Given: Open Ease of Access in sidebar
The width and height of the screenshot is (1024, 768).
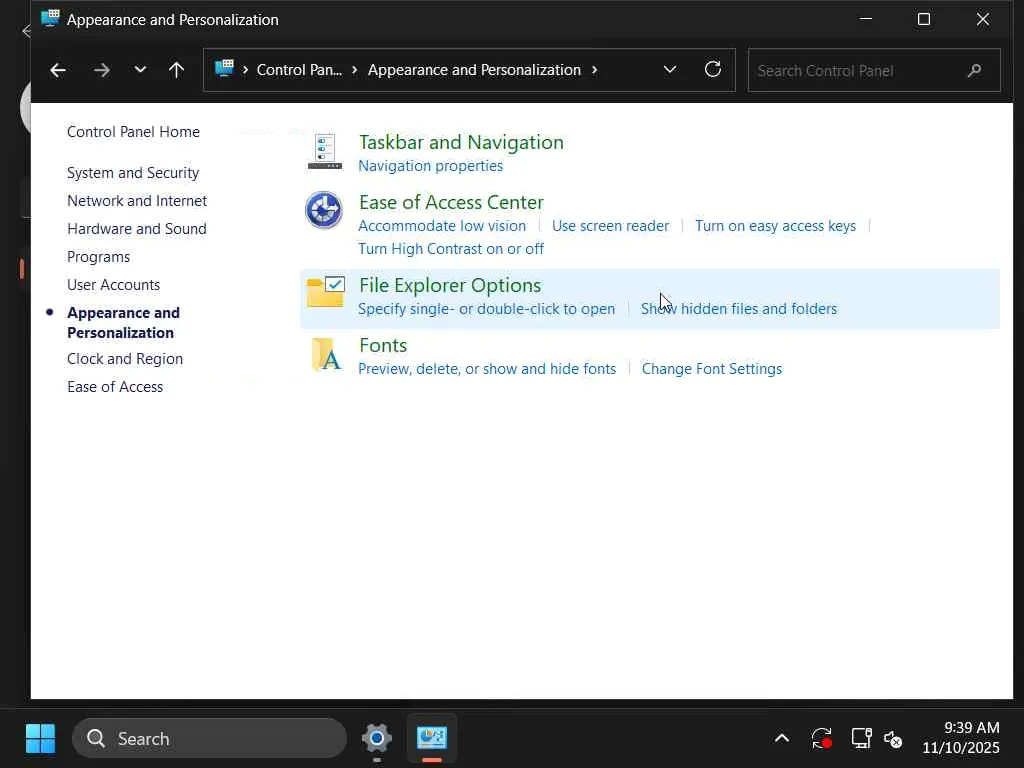Looking at the screenshot, I should click(115, 387).
